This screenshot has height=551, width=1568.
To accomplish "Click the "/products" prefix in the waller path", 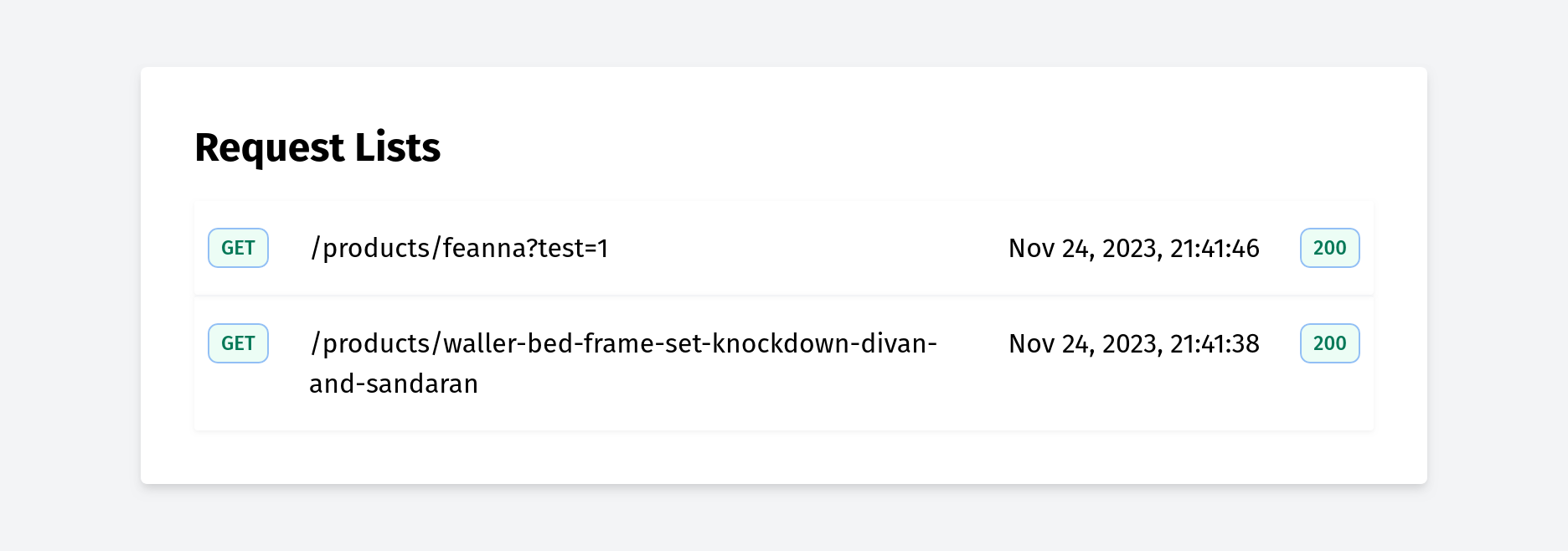I will click(x=370, y=344).
